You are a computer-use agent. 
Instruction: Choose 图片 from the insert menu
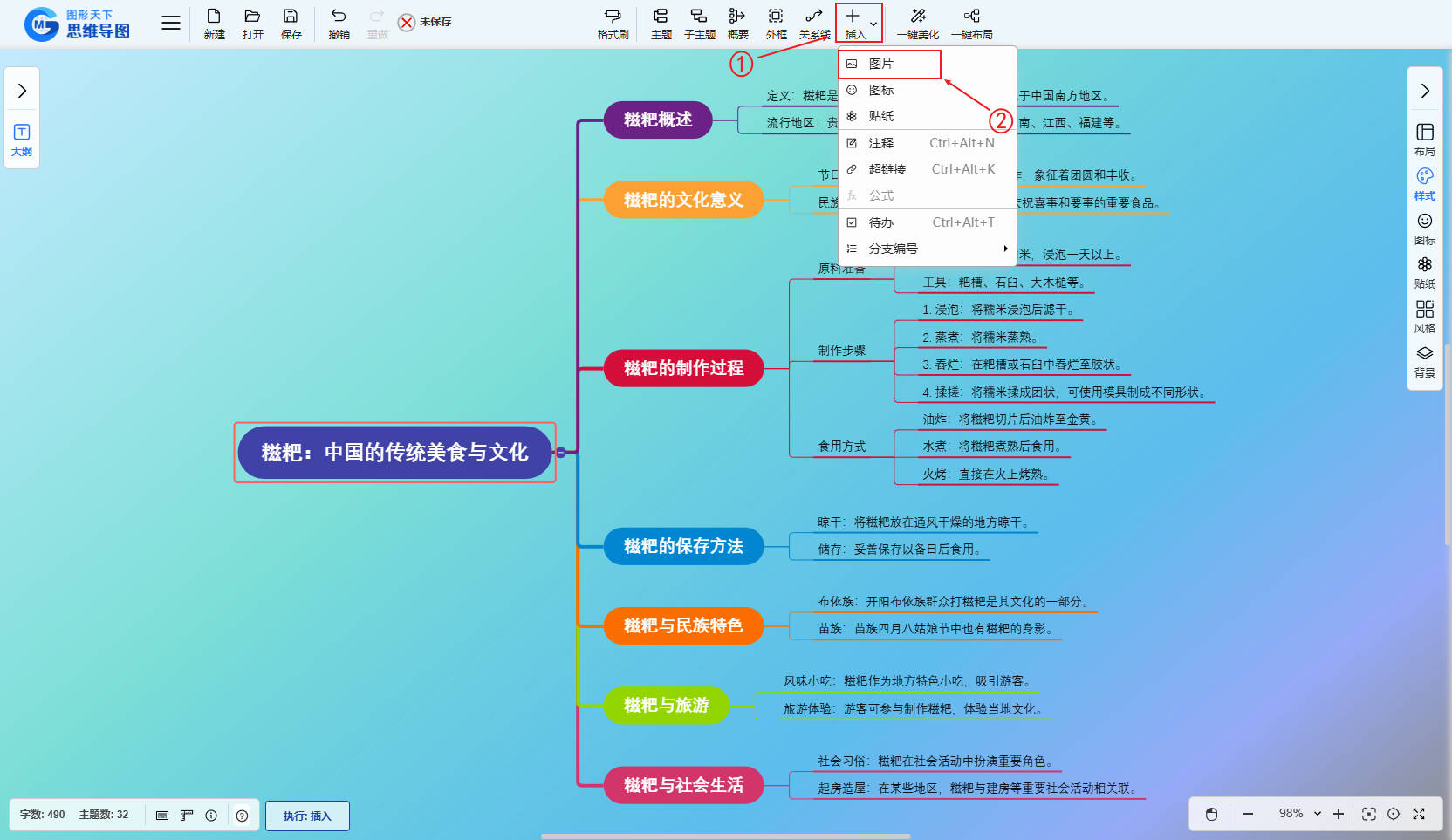[881, 64]
